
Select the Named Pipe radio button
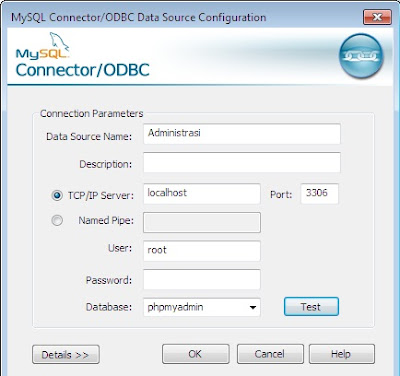pyautogui.click(x=57, y=220)
